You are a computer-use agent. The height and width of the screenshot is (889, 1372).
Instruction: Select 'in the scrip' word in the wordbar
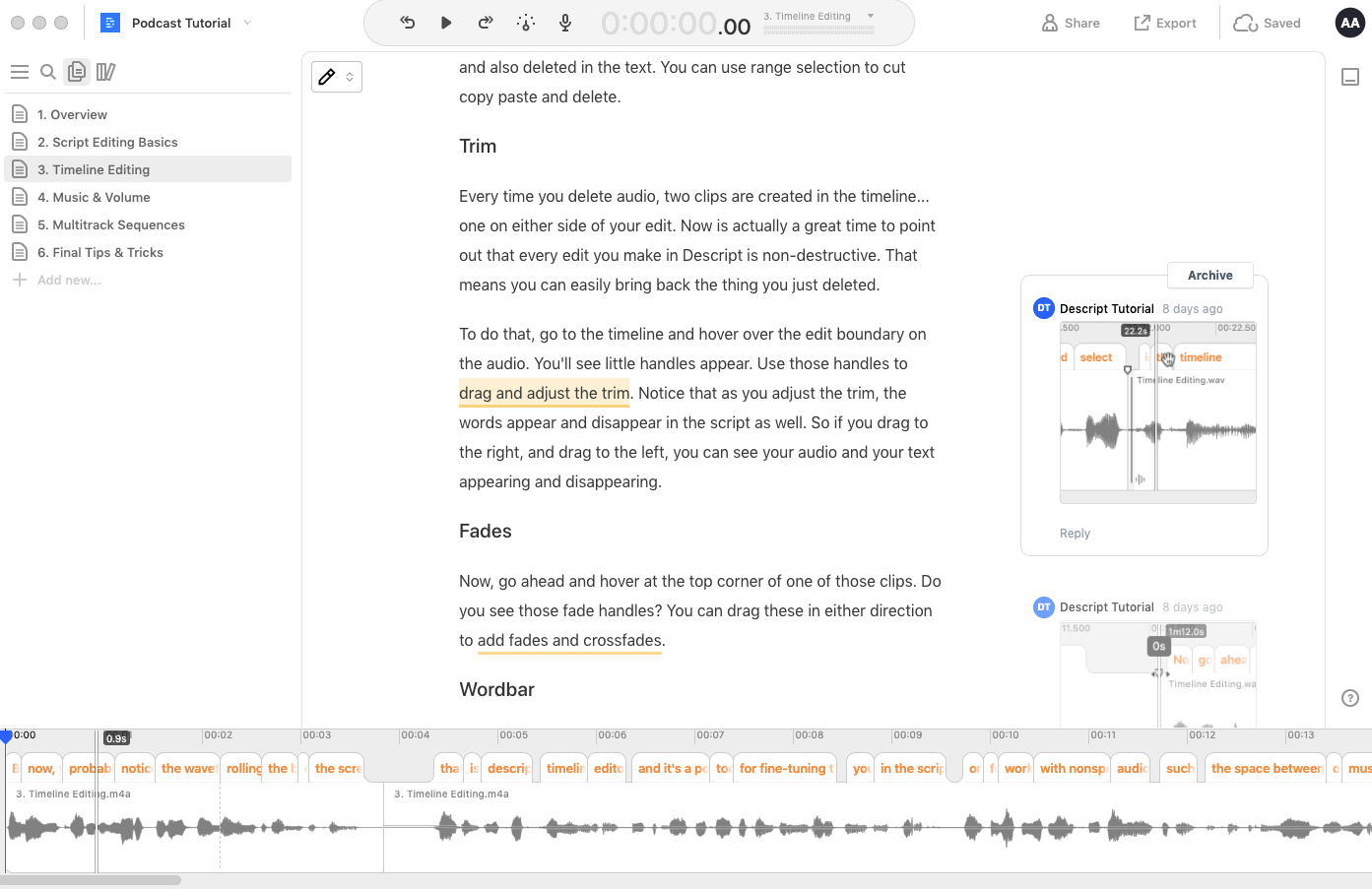click(911, 768)
